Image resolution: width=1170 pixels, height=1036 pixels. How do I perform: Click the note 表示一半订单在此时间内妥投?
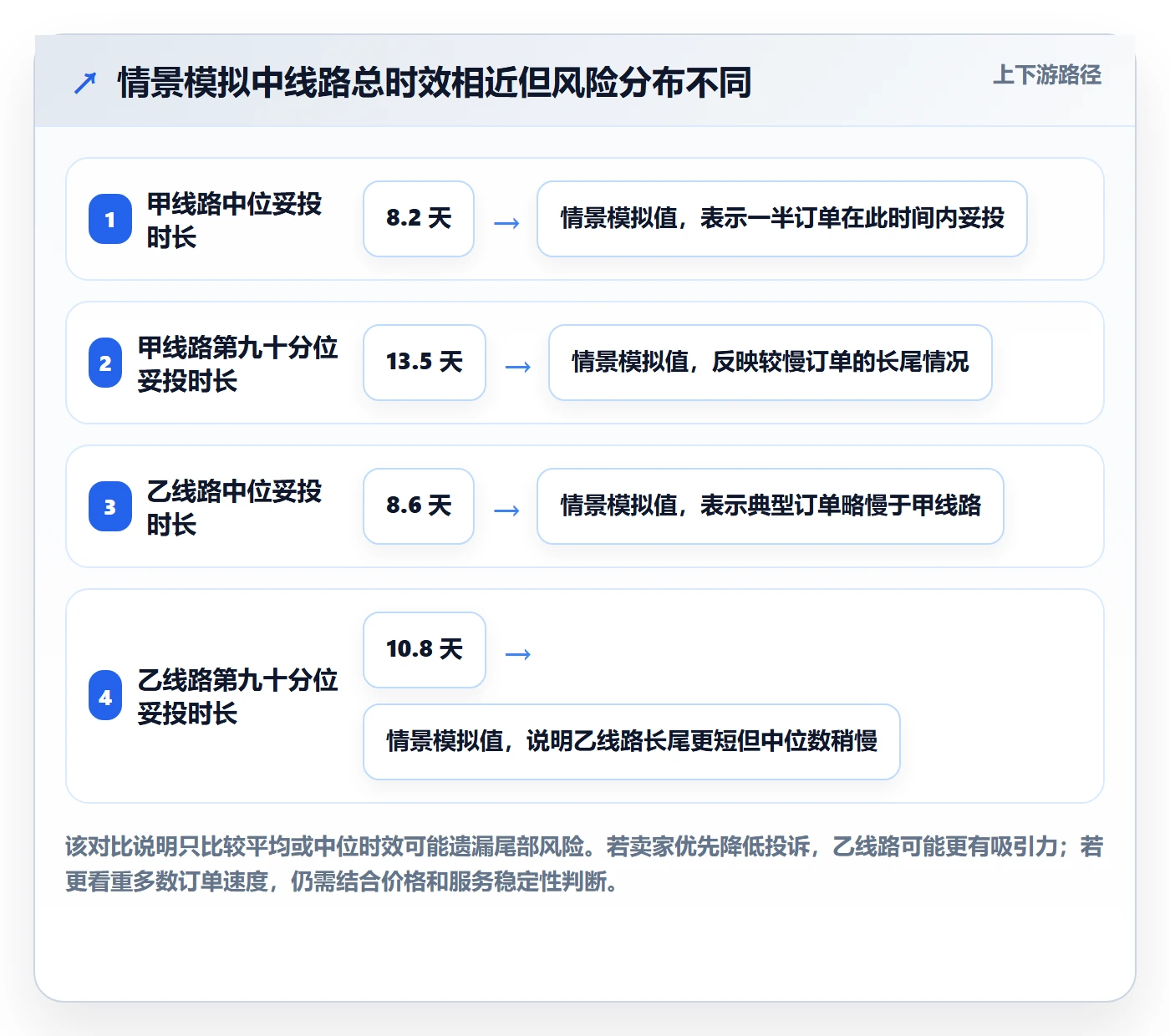click(782, 219)
